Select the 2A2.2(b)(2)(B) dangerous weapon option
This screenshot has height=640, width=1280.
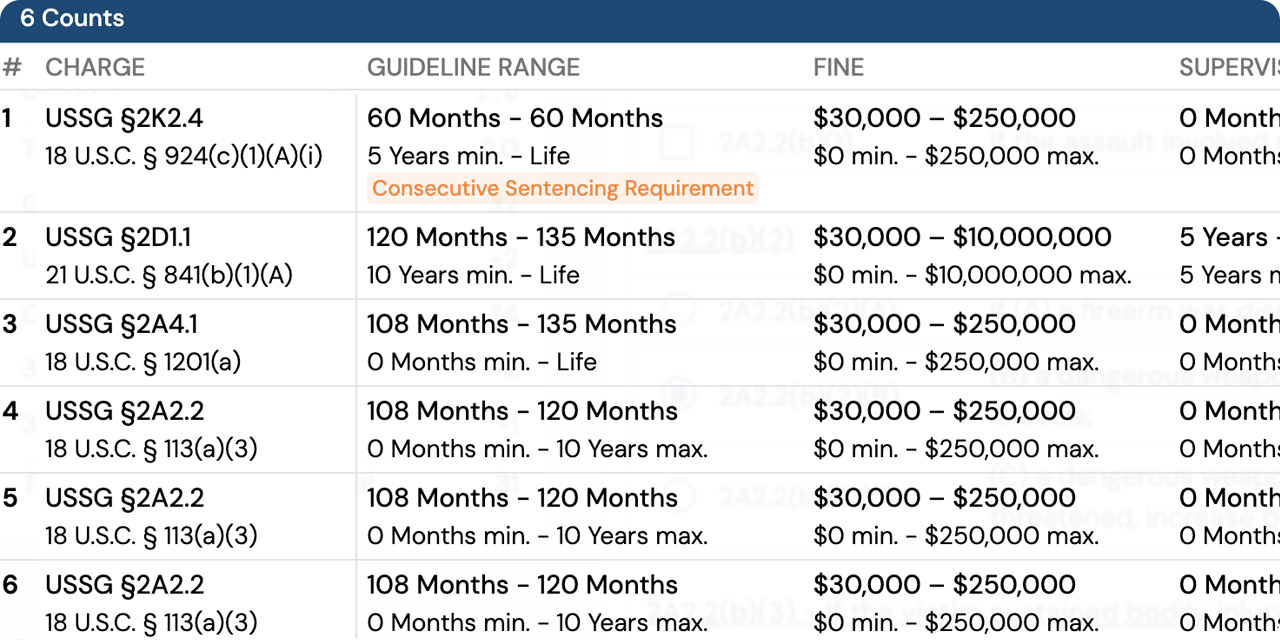point(677,392)
